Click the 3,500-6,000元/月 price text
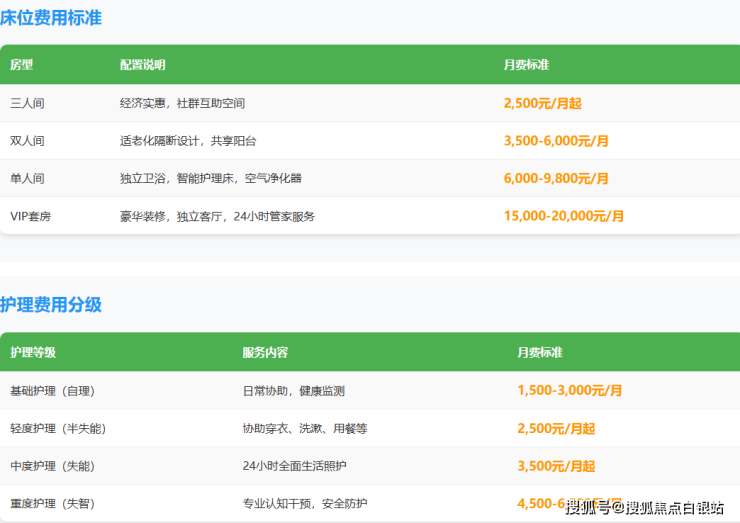The image size is (740, 523). 556,141
